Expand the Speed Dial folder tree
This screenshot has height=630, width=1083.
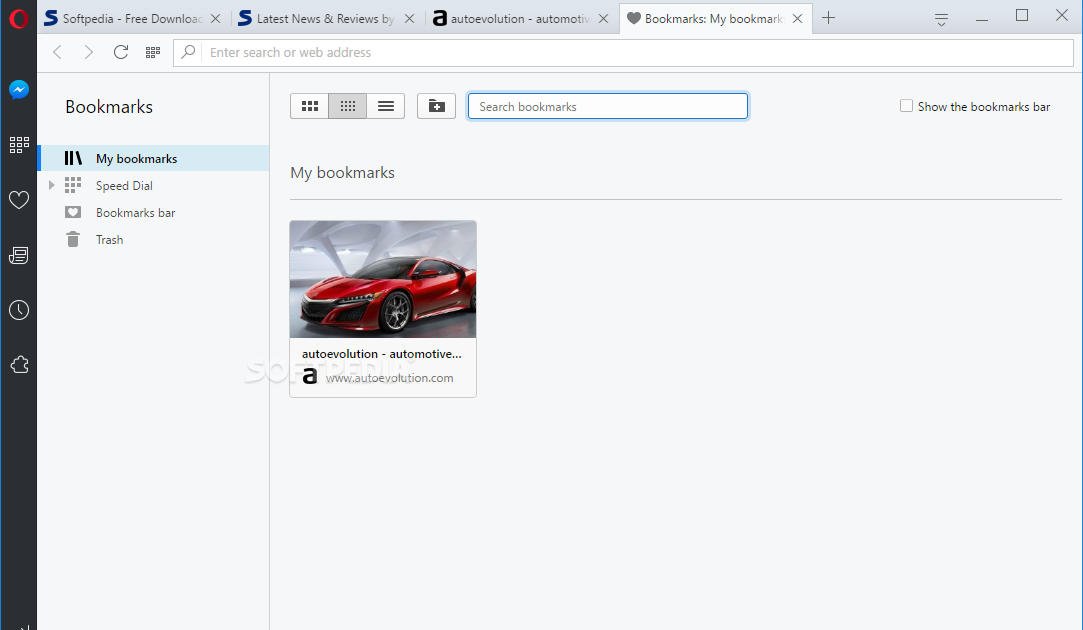(51, 185)
